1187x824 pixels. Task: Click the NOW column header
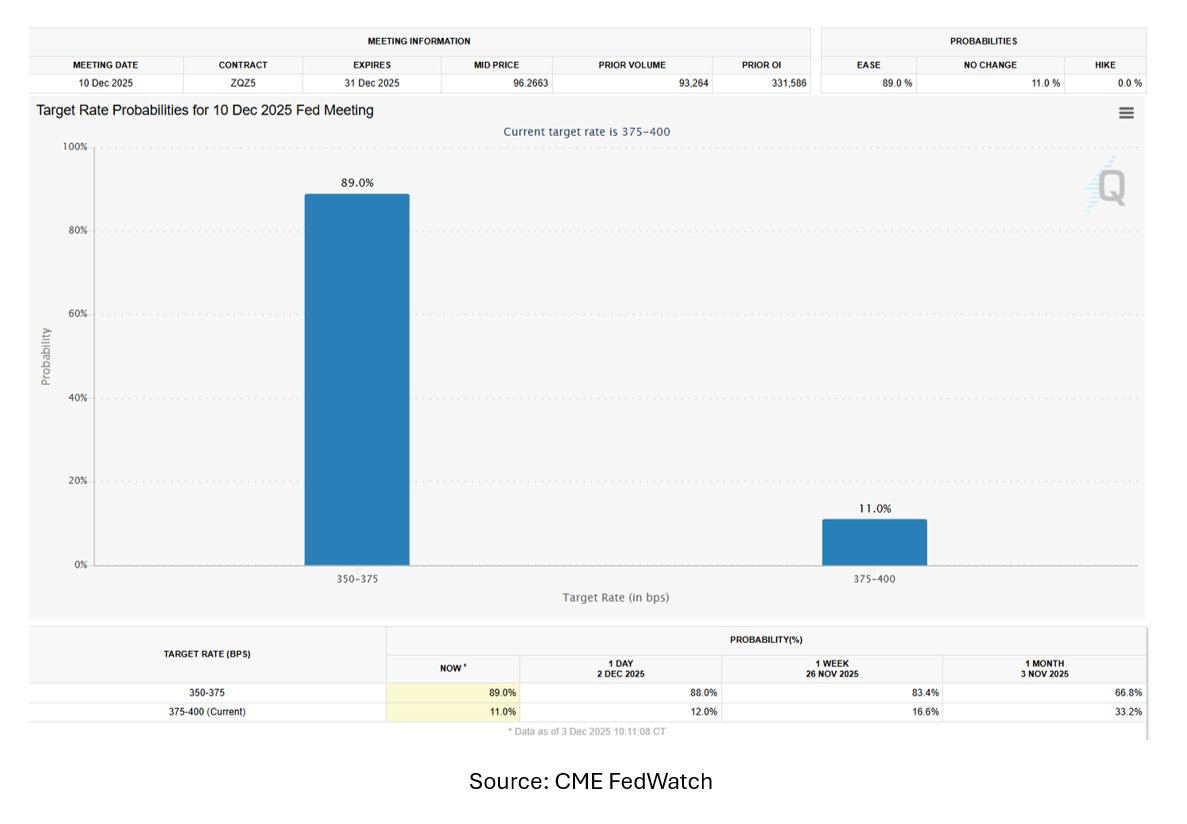click(453, 668)
